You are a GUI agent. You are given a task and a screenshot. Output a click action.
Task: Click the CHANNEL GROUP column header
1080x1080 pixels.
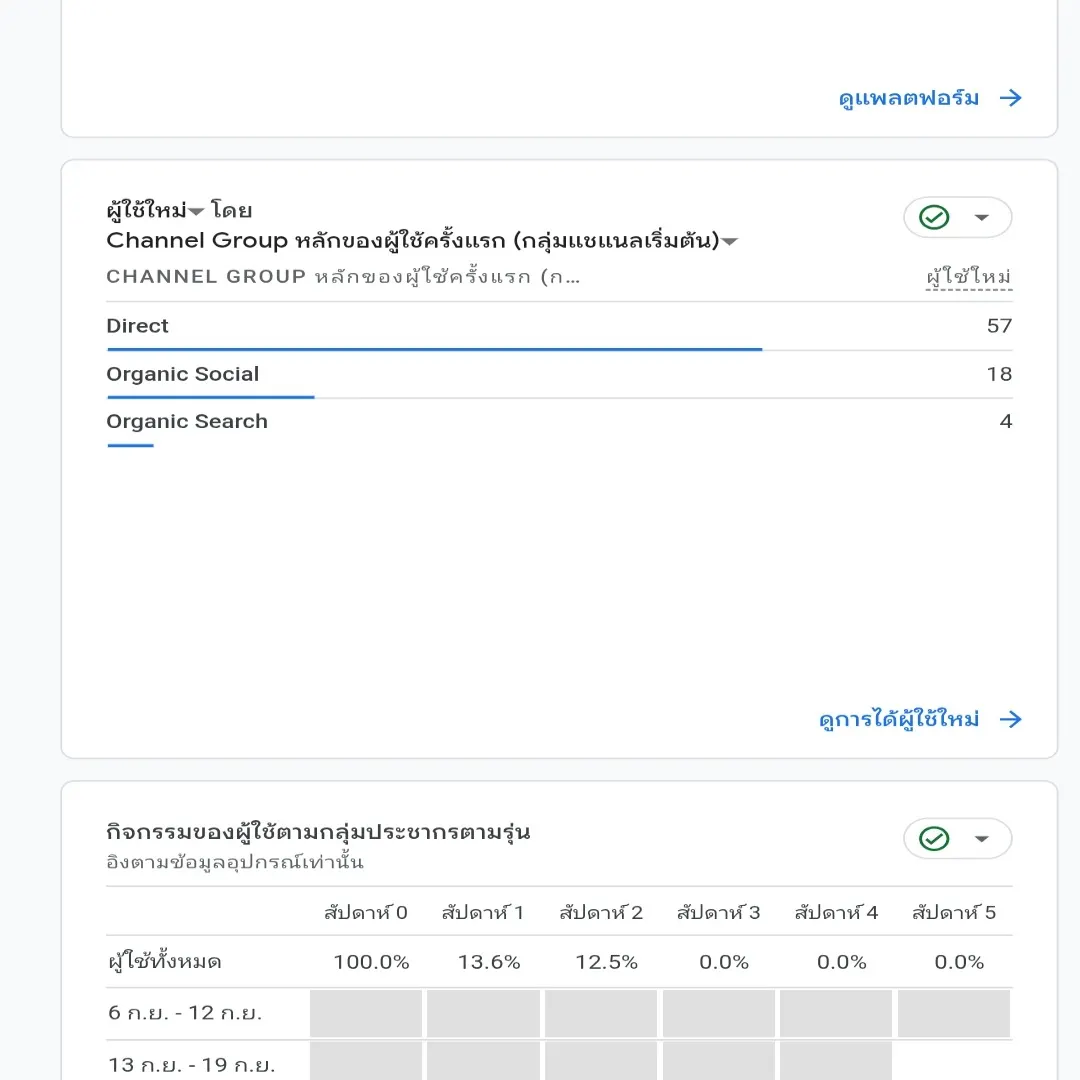343,277
